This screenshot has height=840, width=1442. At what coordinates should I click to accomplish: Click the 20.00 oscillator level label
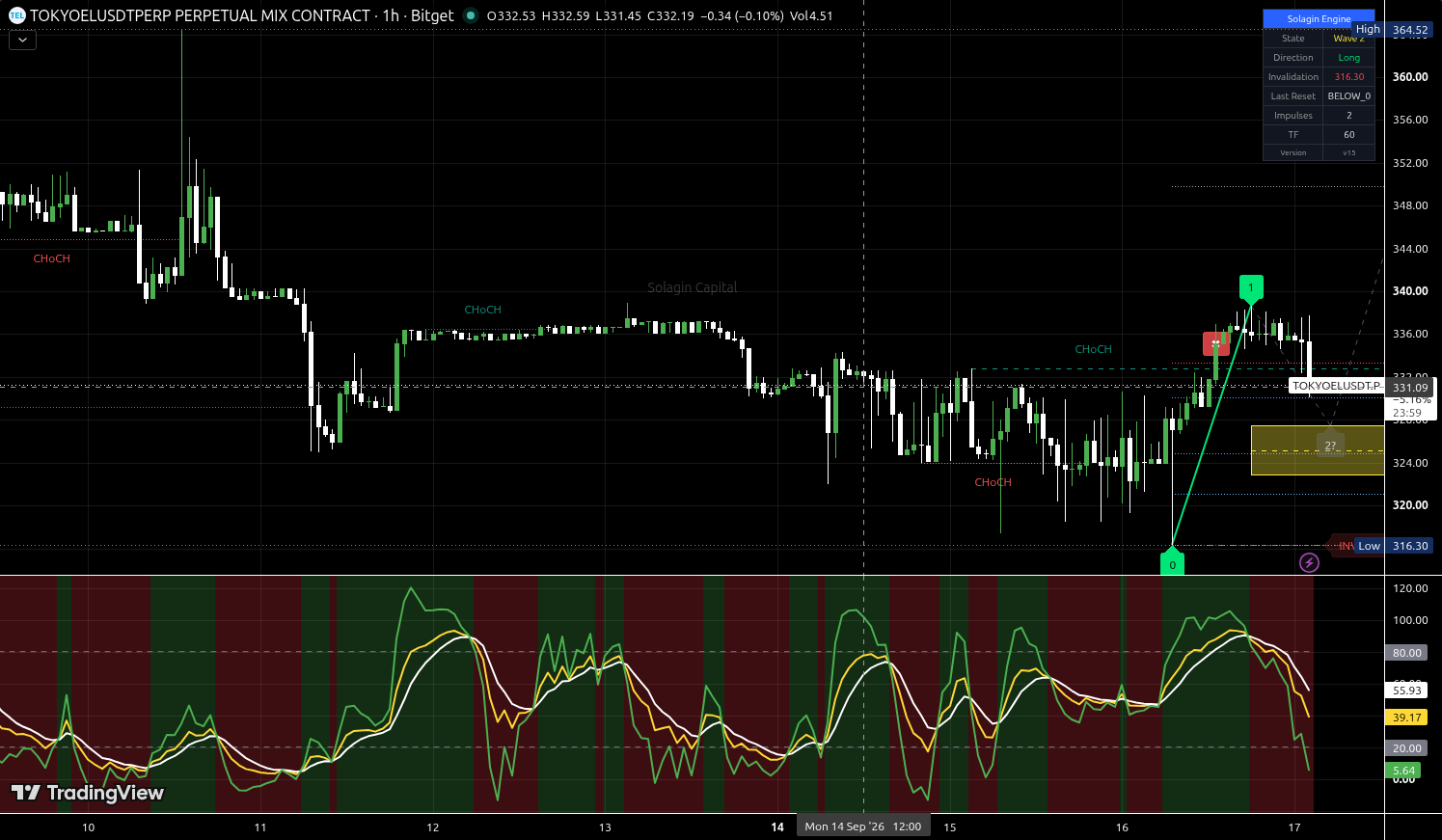(1407, 748)
